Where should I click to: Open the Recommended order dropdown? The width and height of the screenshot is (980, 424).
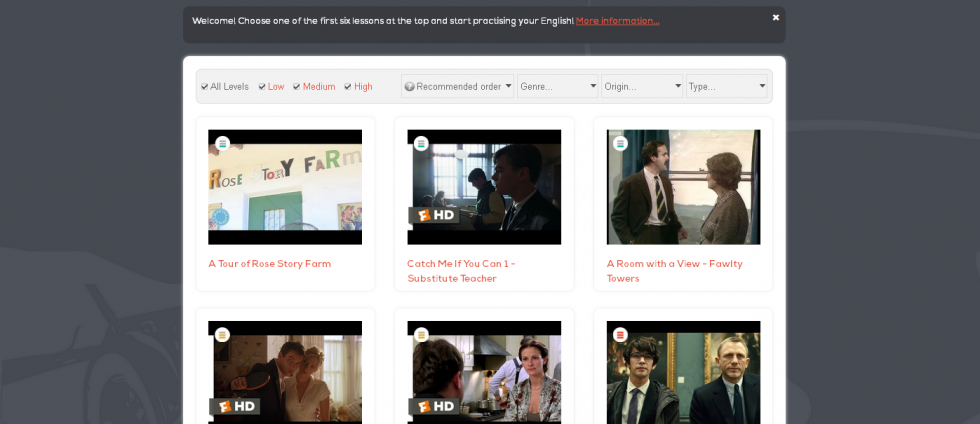[x=458, y=86]
